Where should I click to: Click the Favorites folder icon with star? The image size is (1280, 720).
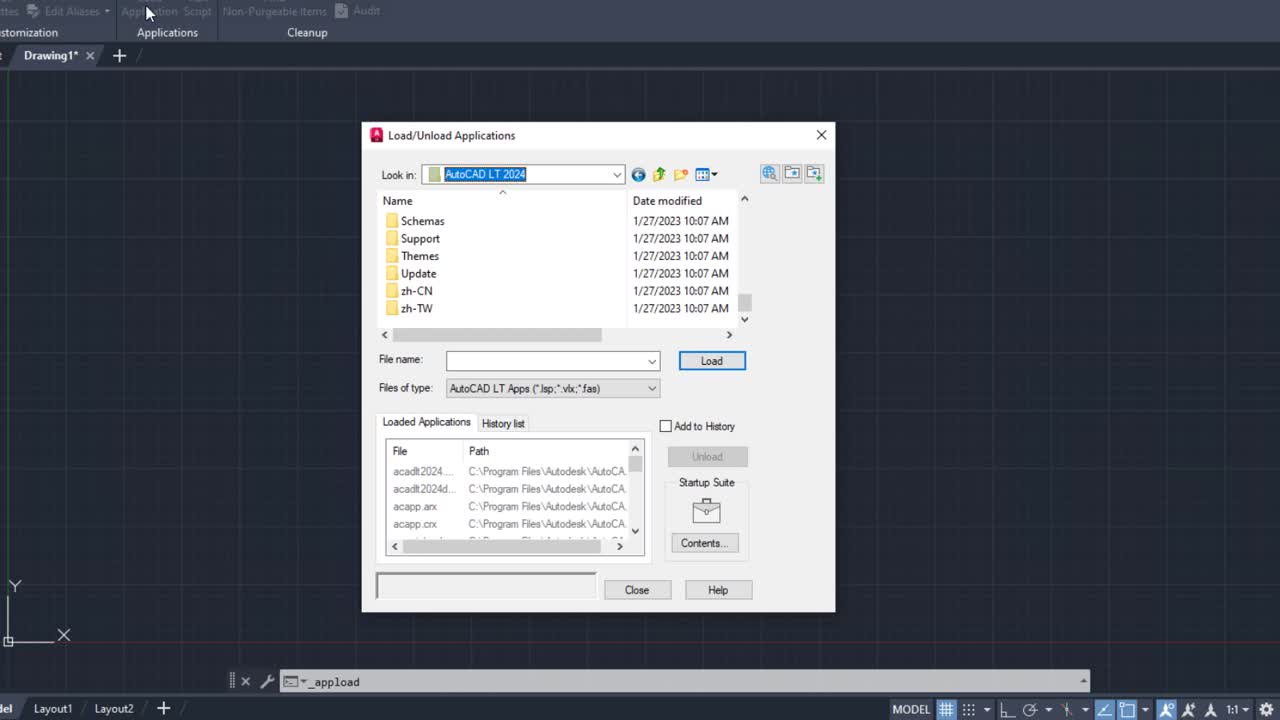792,173
